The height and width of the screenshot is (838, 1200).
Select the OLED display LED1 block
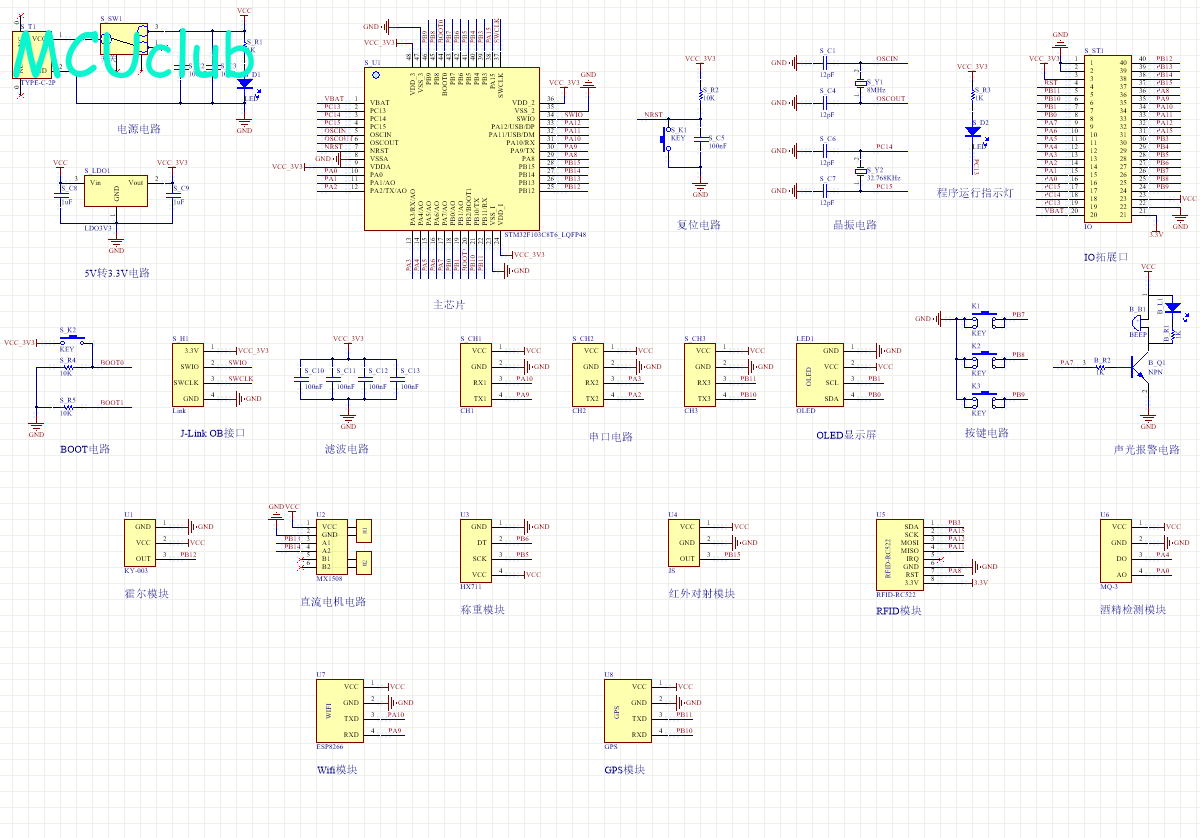[820, 375]
